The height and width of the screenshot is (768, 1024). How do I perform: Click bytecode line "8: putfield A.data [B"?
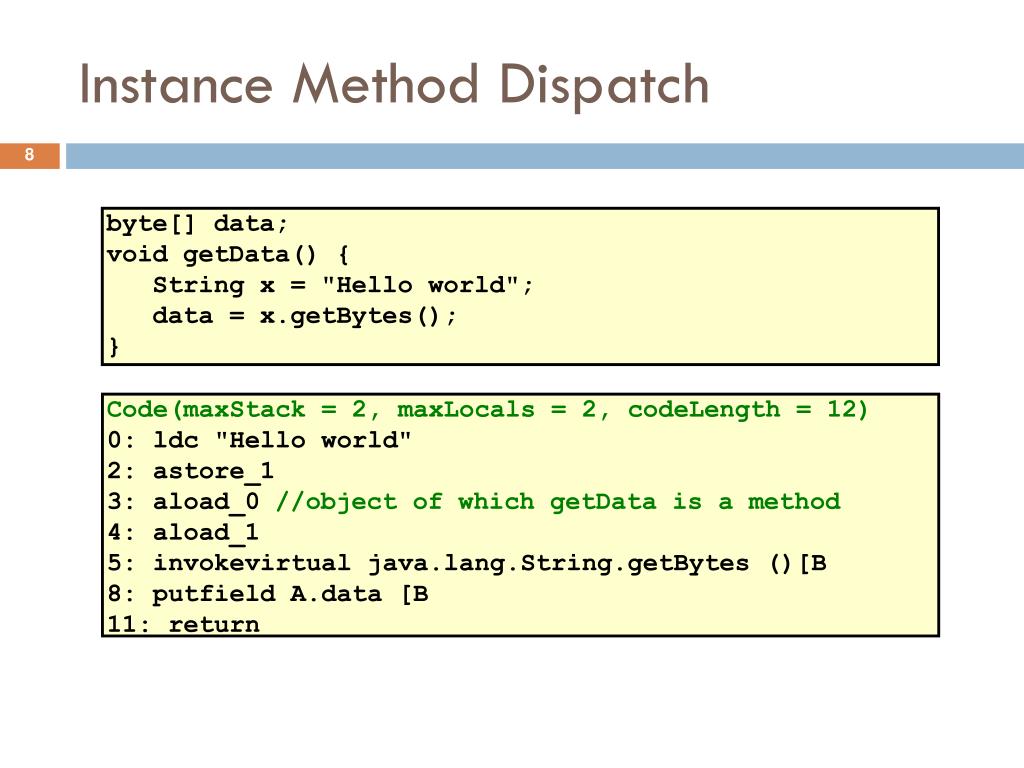[268, 594]
